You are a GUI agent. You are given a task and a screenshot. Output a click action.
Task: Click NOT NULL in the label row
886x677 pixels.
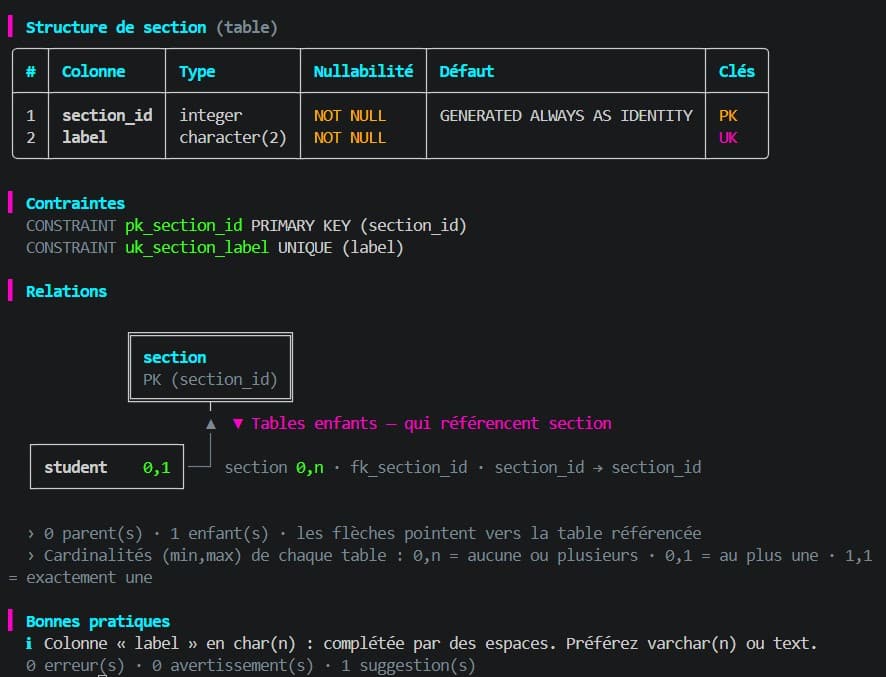tap(350, 138)
